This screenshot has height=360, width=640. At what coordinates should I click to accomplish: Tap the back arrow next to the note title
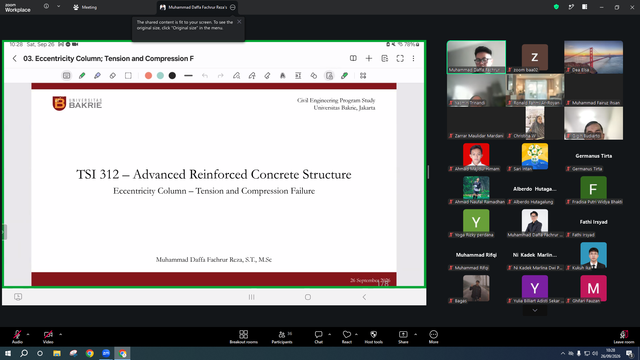[15, 58]
